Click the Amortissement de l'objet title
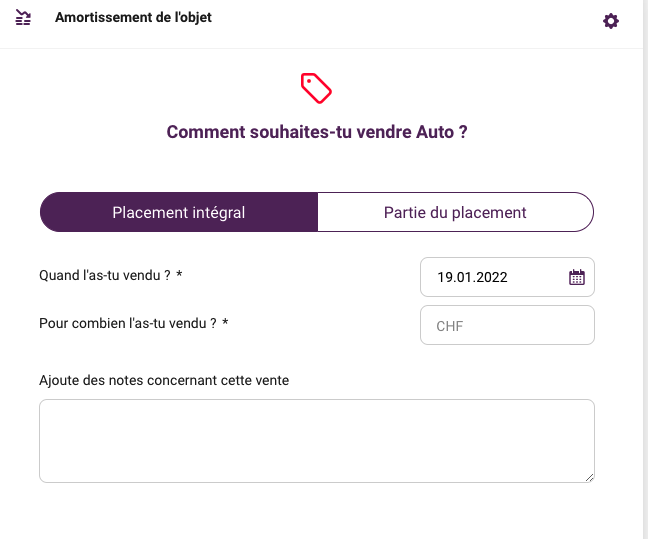Image resolution: width=648 pixels, height=539 pixels. tap(133, 17)
